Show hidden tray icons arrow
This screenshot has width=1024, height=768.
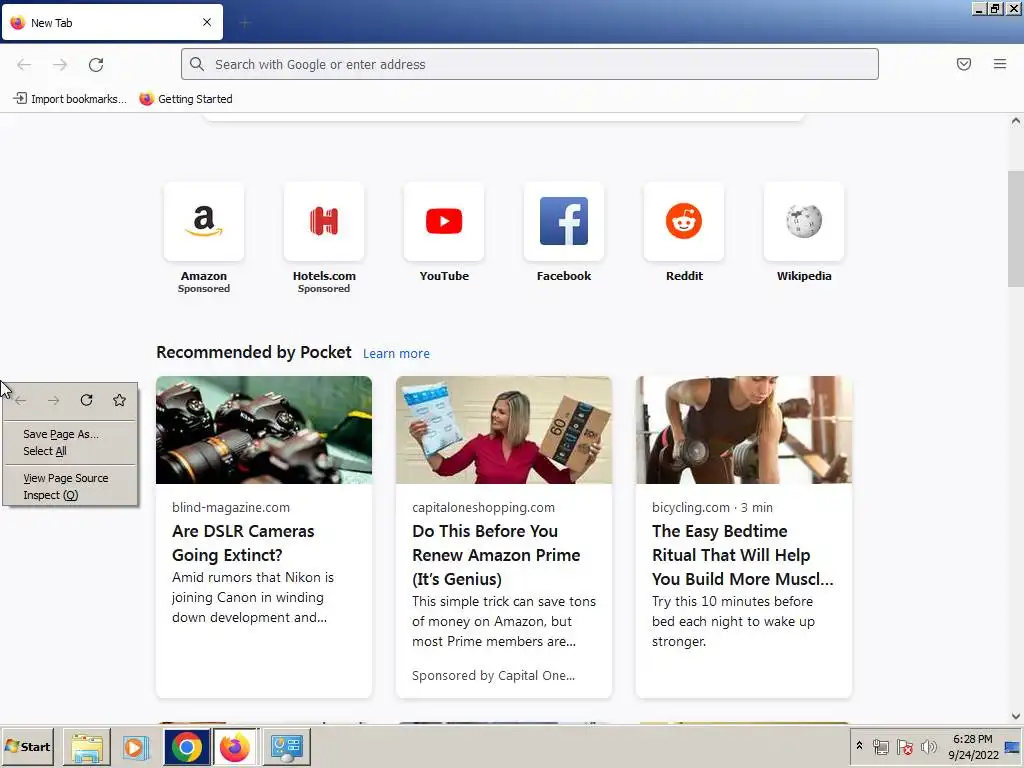pyautogui.click(x=859, y=746)
